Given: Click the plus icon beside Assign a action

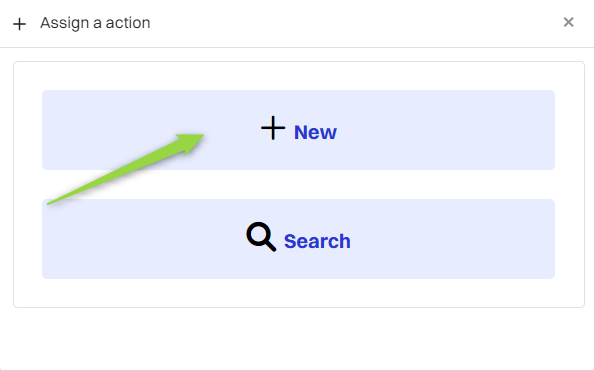Looking at the screenshot, I should click(x=19, y=24).
